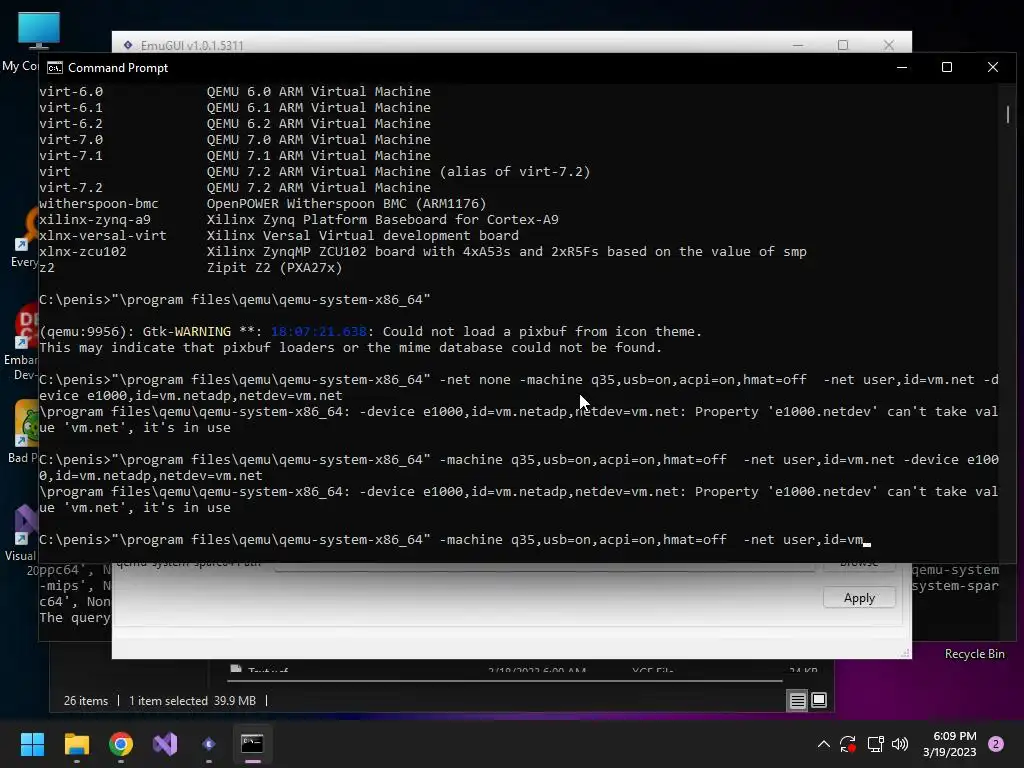Click the EmuGUI v1.0.1.5311 title text
Viewport: 1024px width, 768px height.
[192, 46]
